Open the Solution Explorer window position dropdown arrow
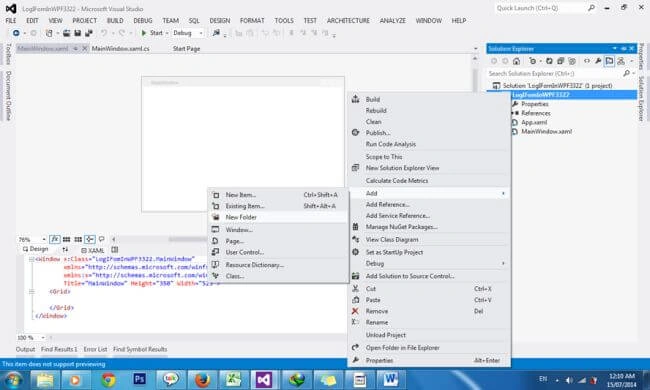 (x=614, y=48)
